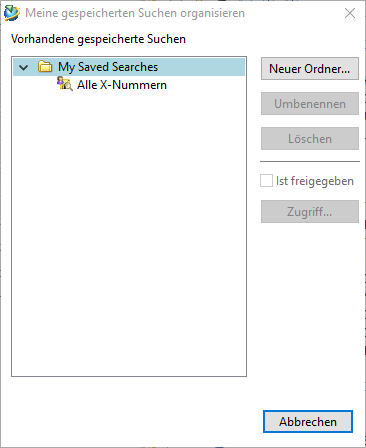
Task: Click the application globe icon in title bar
Action: (12, 13)
